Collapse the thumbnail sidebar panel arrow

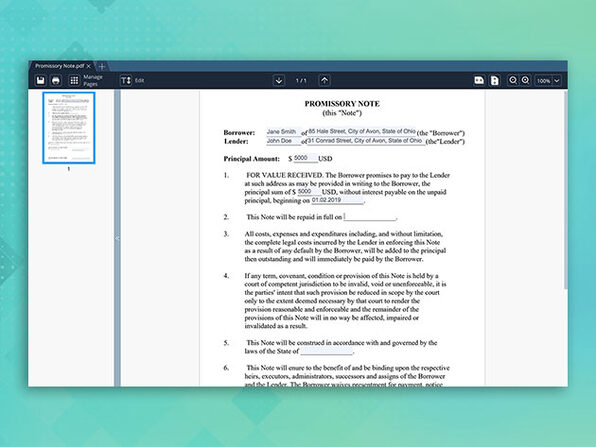(117, 238)
